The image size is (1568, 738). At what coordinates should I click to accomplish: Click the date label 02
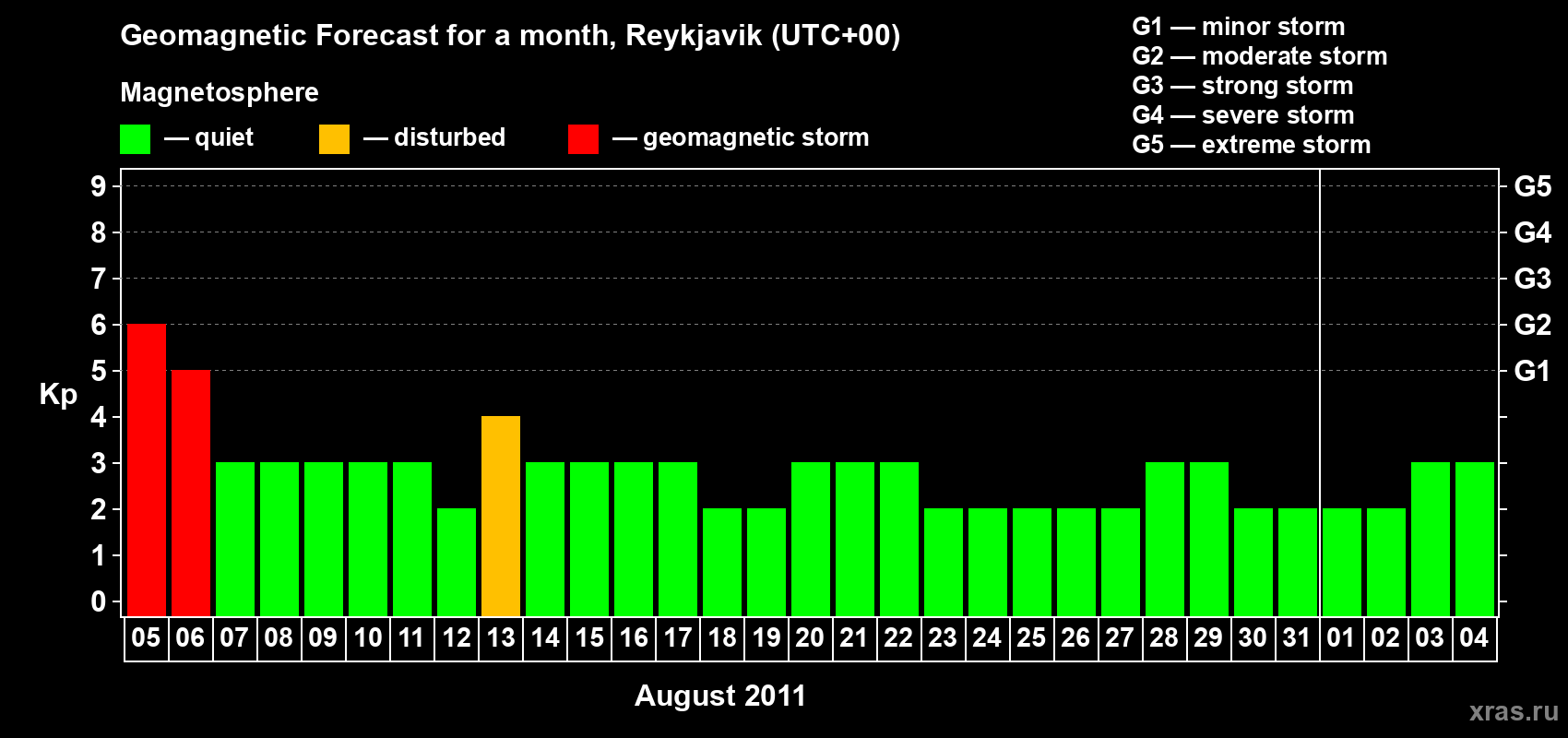coord(1385,638)
